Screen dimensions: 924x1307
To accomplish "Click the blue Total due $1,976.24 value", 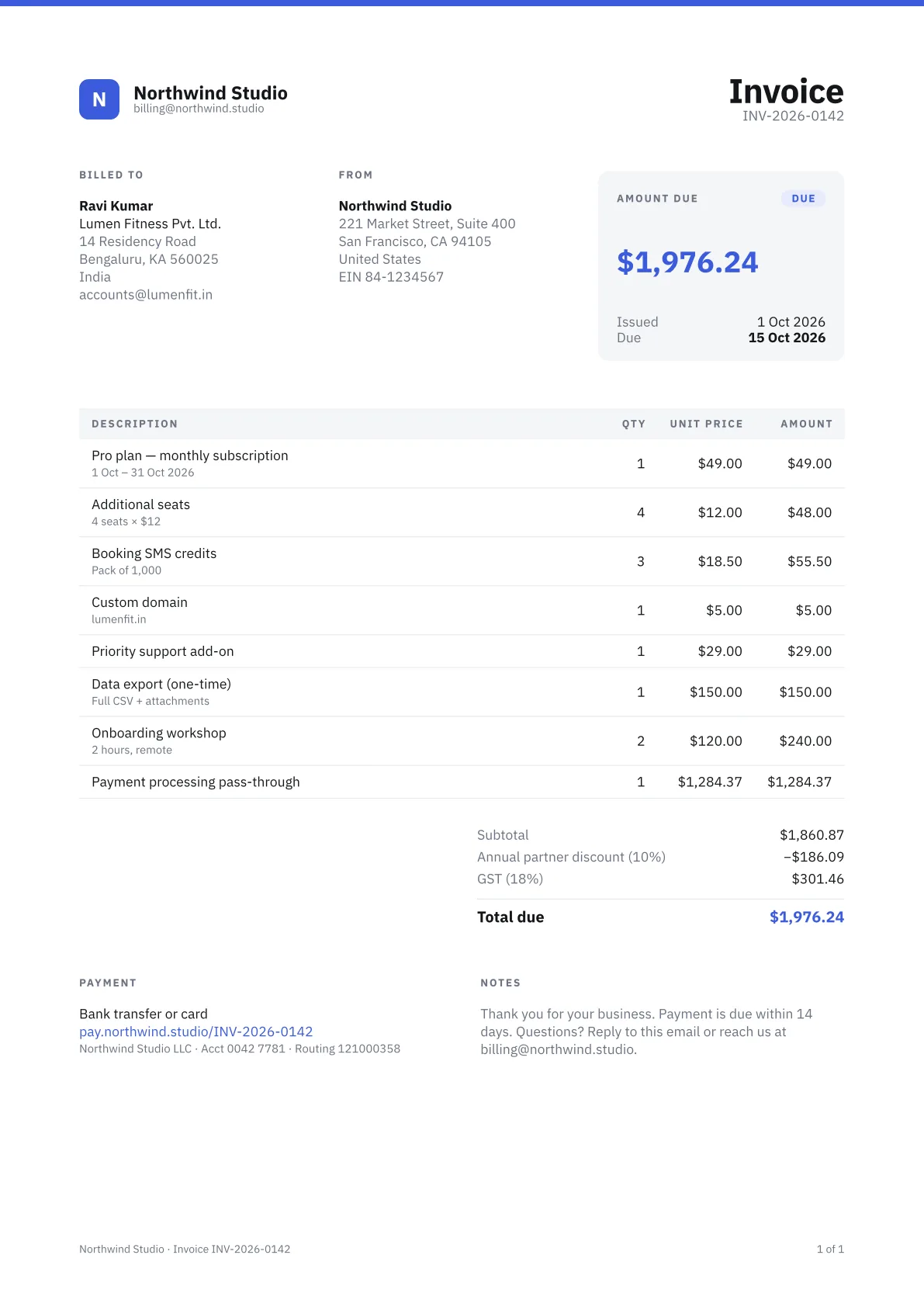I will pyautogui.click(x=807, y=917).
